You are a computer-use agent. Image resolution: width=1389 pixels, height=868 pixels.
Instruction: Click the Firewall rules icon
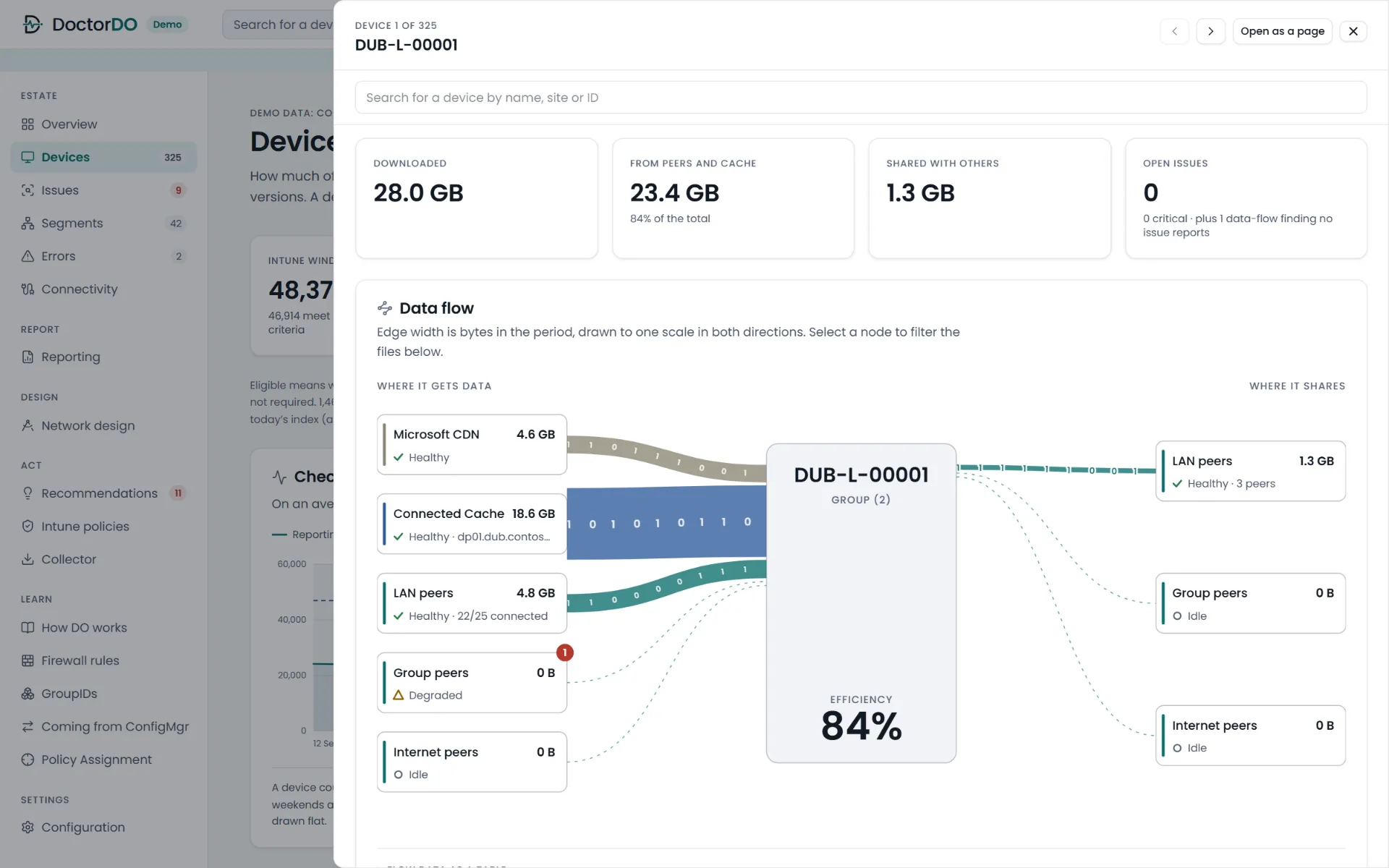27,660
